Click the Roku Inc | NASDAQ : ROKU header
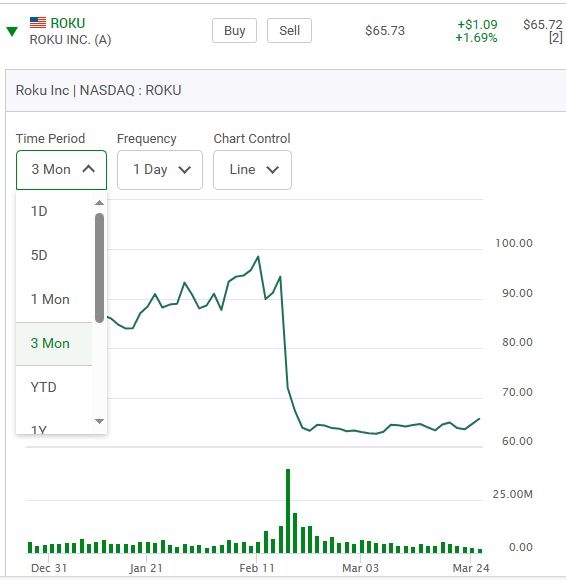Viewport: 566px width, 580px height. coord(98,90)
